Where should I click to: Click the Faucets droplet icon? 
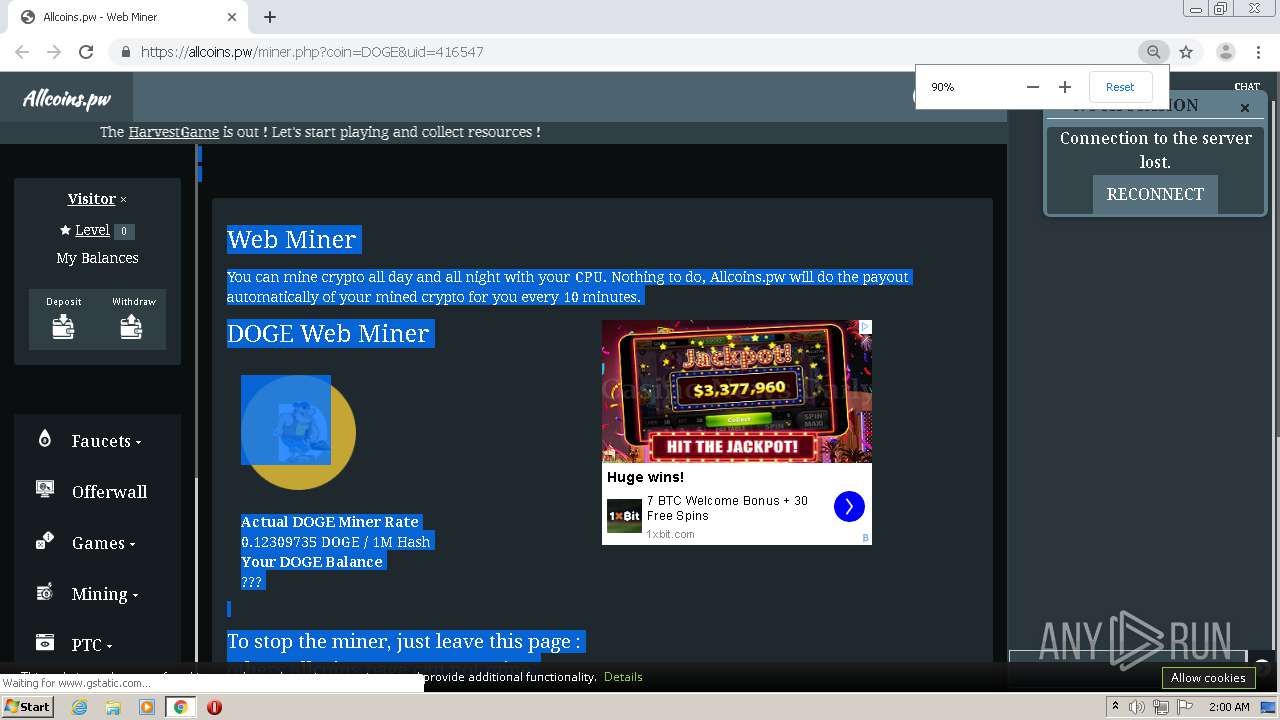point(44,439)
